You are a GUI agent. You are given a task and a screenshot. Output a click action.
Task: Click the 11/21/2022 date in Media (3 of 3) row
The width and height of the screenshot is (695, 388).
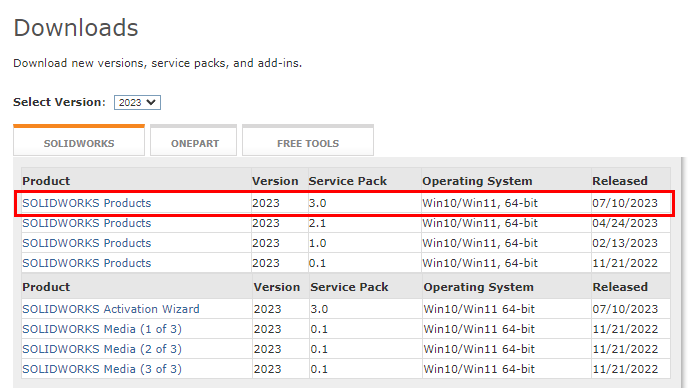tap(625, 369)
